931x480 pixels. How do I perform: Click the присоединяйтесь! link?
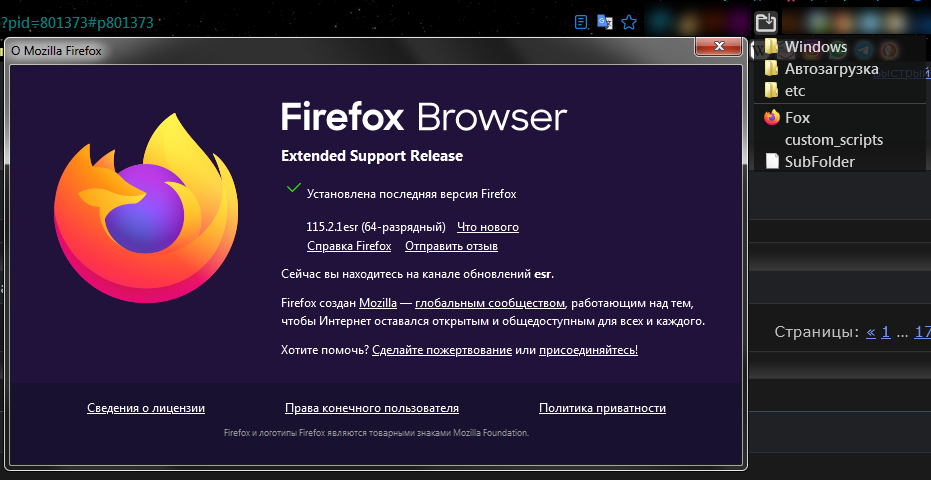coord(588,350)
